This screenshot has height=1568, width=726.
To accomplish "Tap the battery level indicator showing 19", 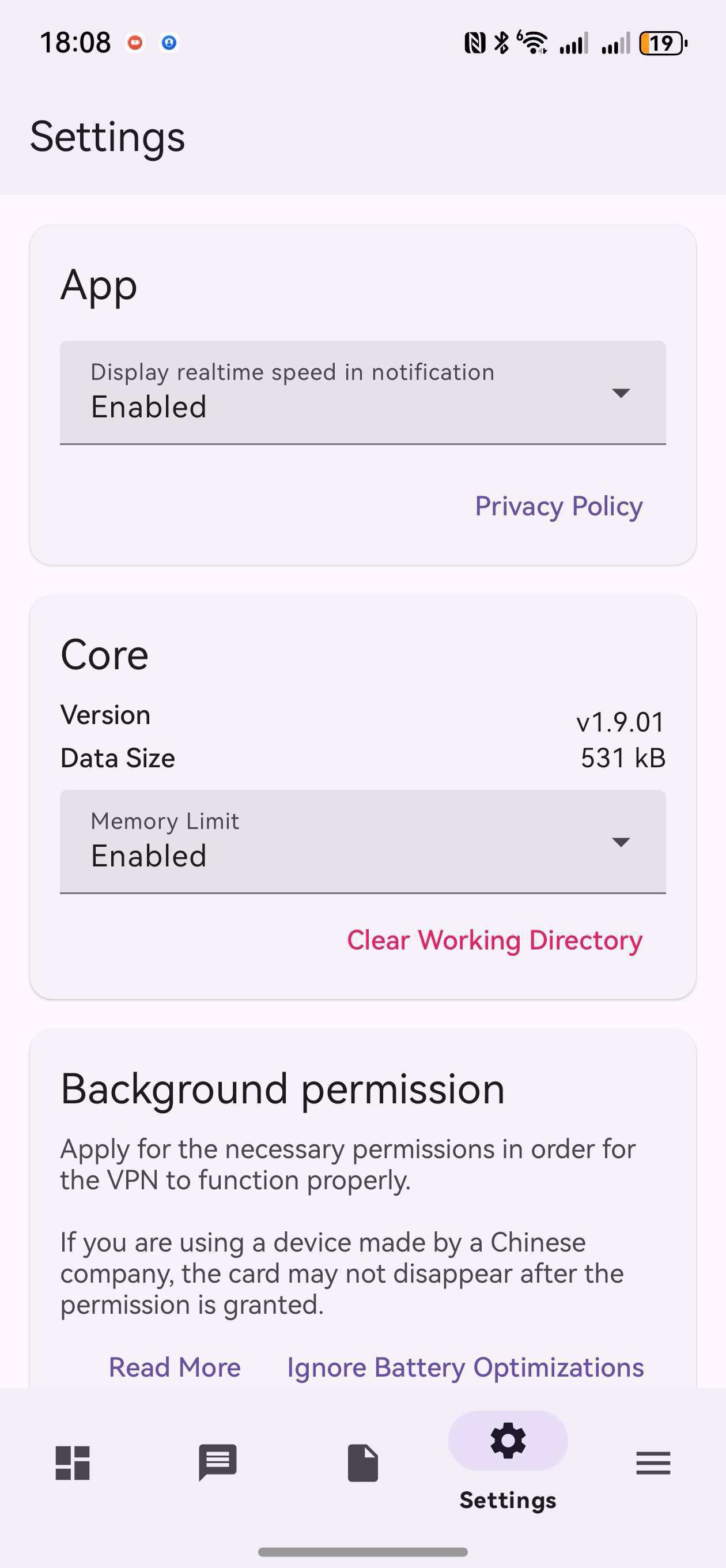I will click(661, 43).
